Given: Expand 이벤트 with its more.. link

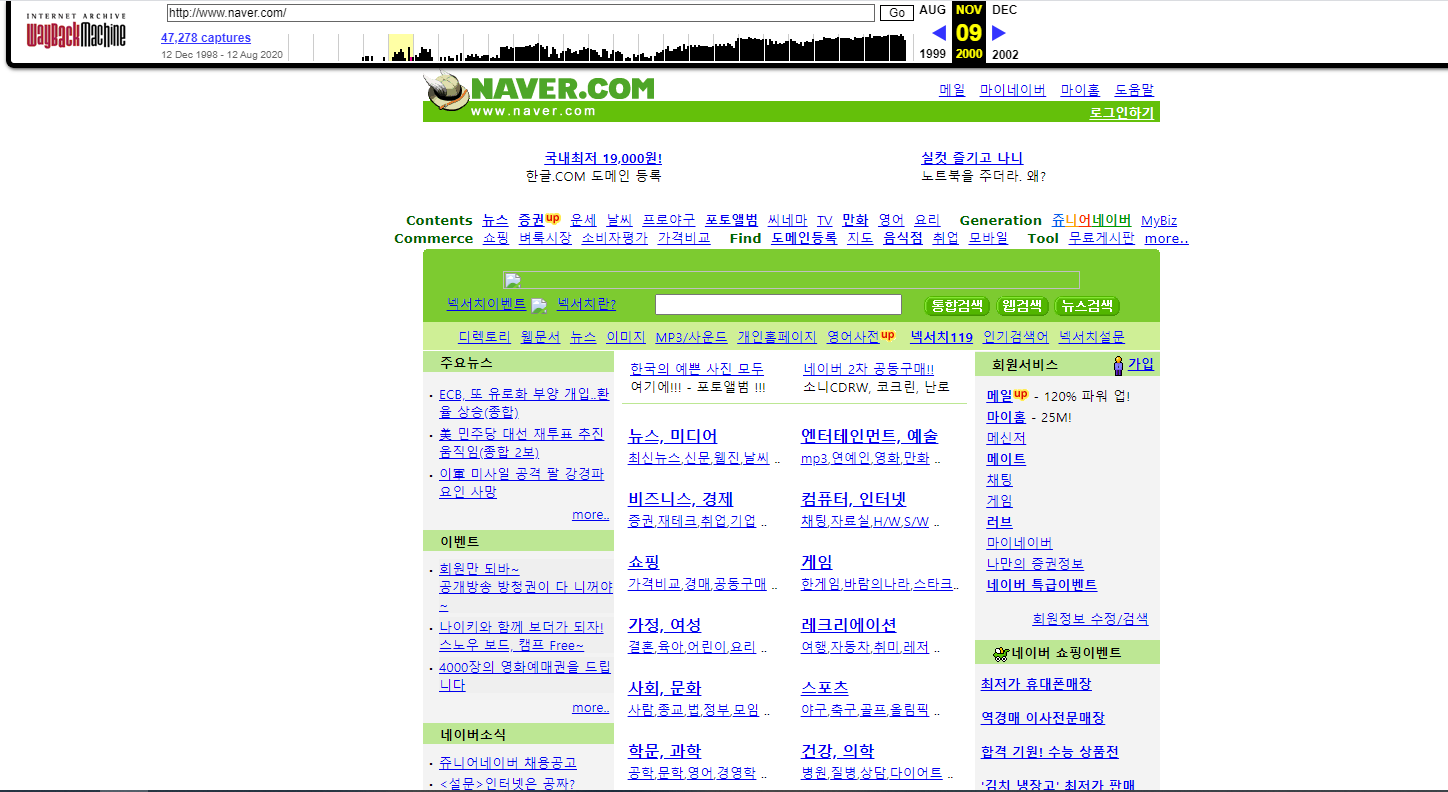Looking at the screenshot, I should (590, 708).
